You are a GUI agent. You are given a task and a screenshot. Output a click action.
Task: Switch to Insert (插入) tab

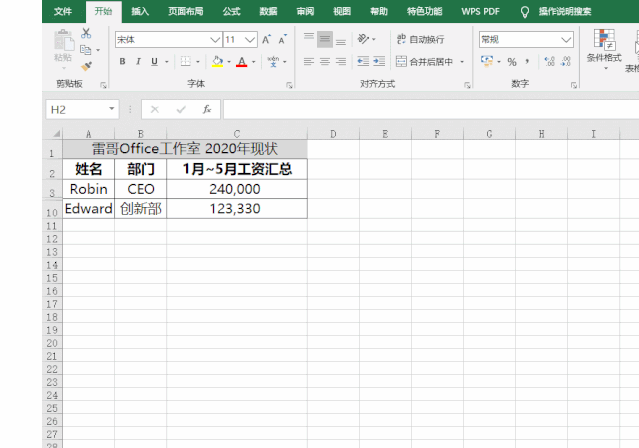[140, 11]
